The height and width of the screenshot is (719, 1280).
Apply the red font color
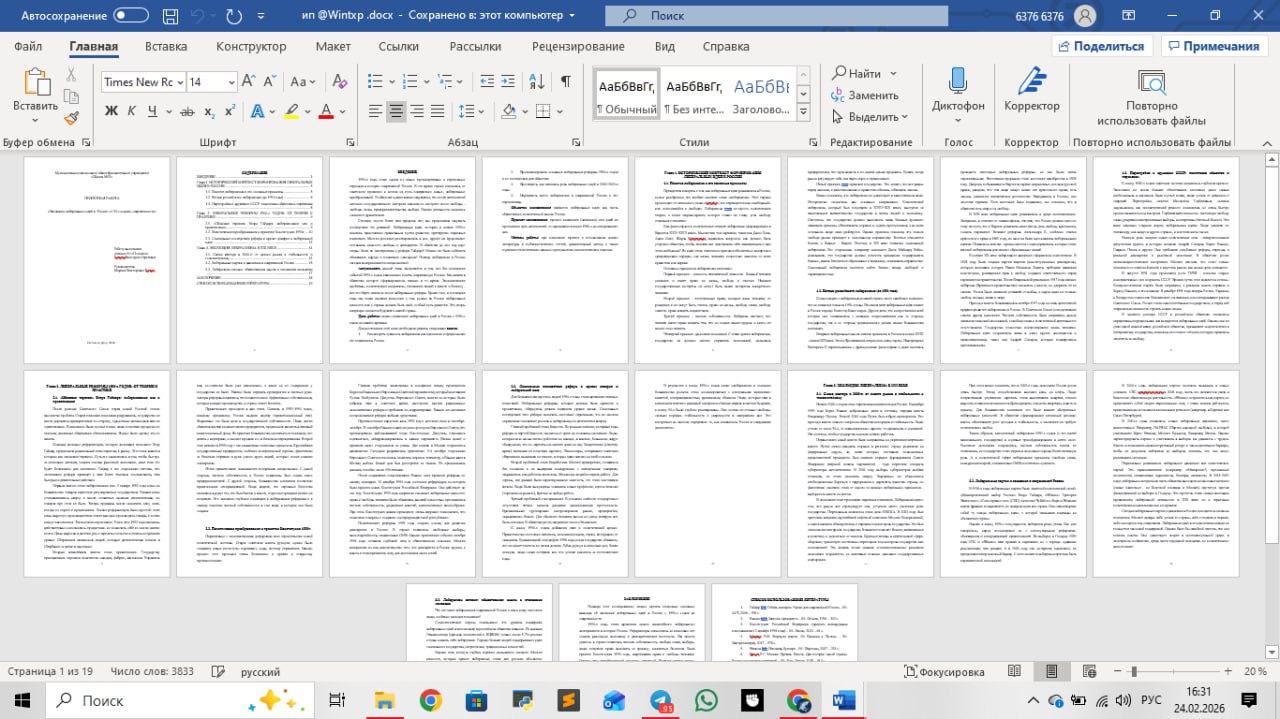click(x=326, y=111)
